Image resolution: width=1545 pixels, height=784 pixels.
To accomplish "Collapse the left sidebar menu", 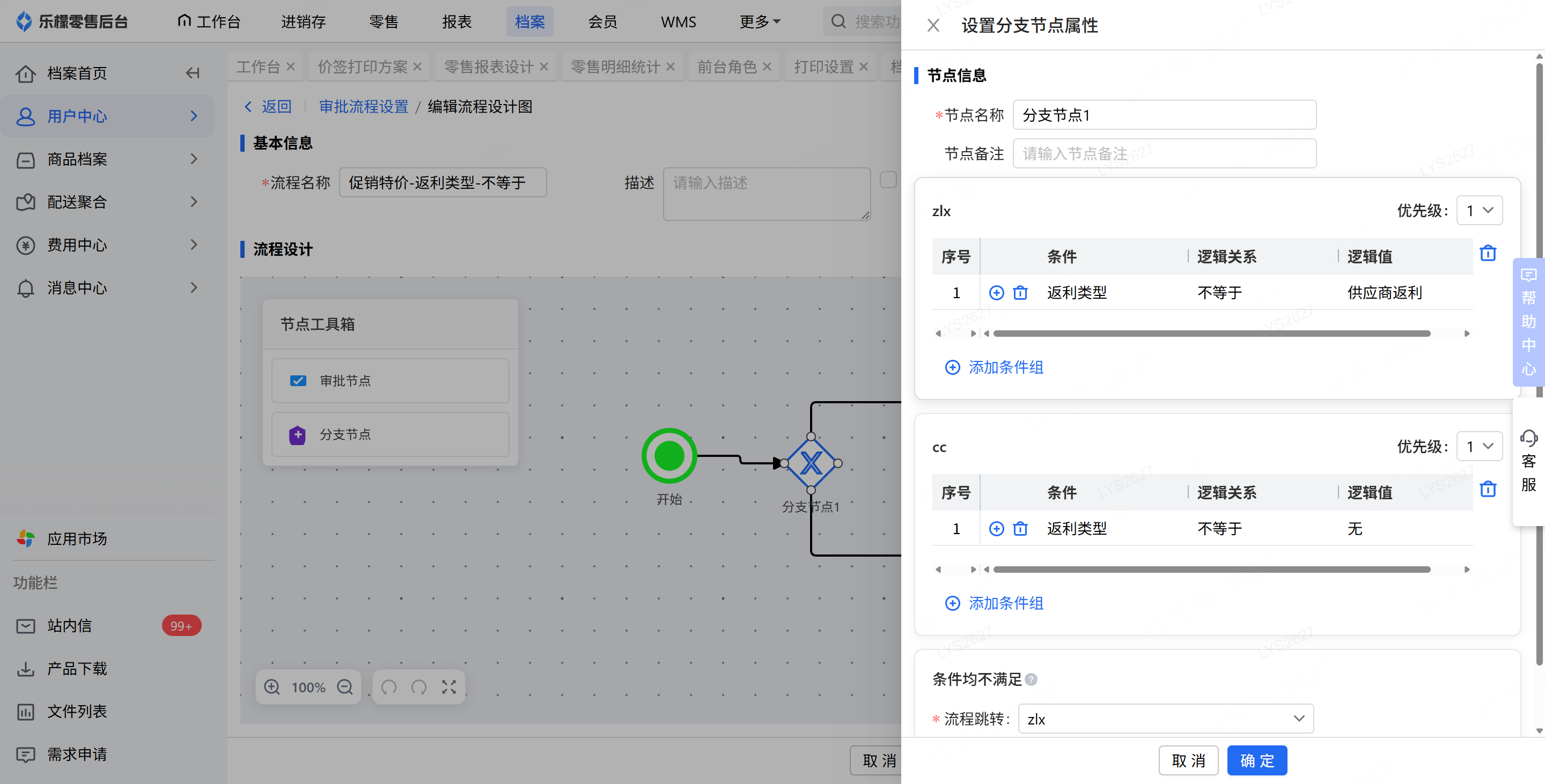I will [193, 73].
